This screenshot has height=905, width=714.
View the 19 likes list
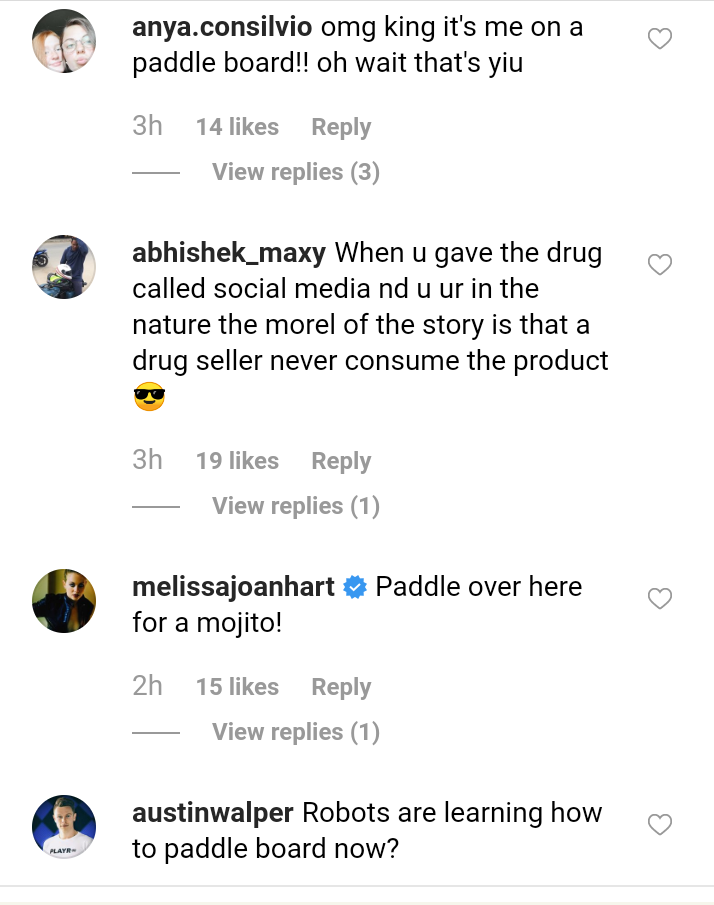237,461
